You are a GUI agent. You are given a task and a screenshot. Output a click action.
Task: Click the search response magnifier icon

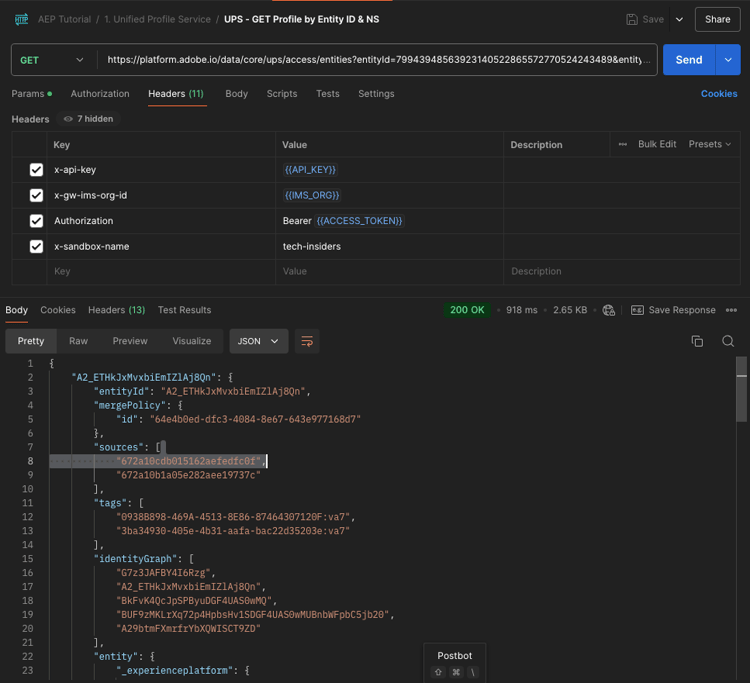[x=728, y=341]
